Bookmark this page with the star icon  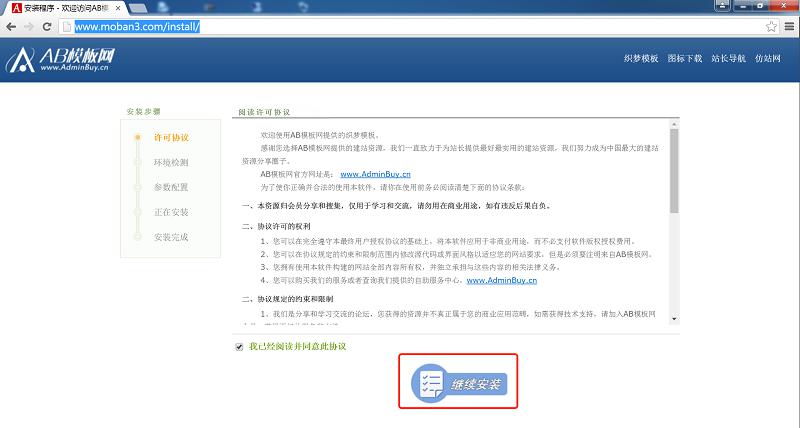(771, 27)
